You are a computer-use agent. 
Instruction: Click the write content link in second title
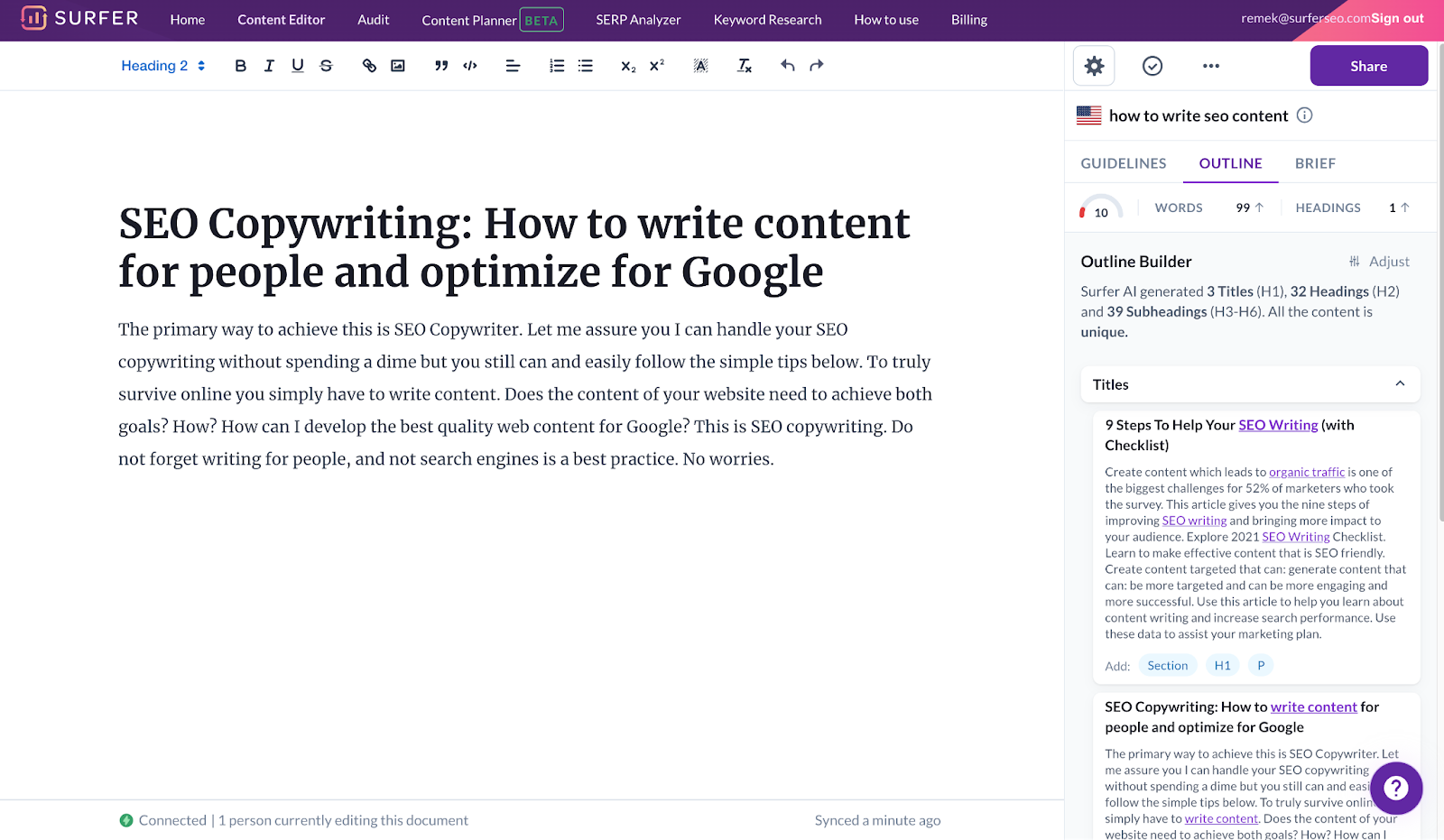pyautogui.click(x=1314, y=706)
